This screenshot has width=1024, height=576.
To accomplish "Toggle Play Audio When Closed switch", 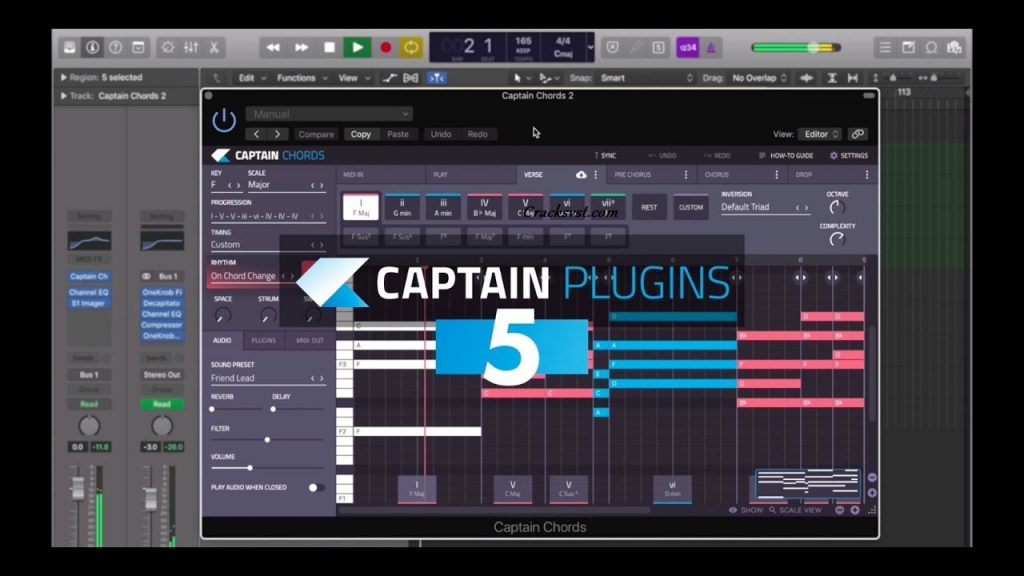I will [315, 488].
